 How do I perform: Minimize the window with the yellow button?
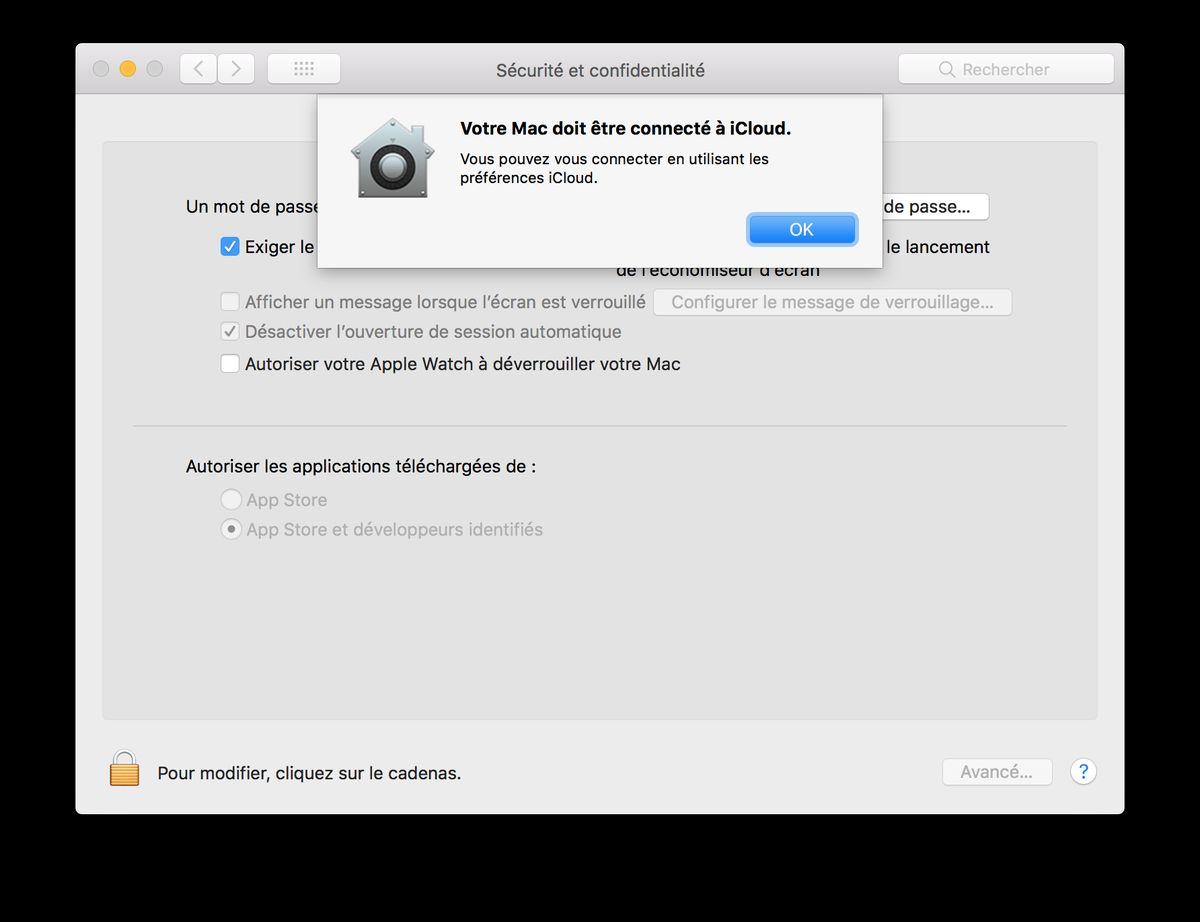coord(127,69)
